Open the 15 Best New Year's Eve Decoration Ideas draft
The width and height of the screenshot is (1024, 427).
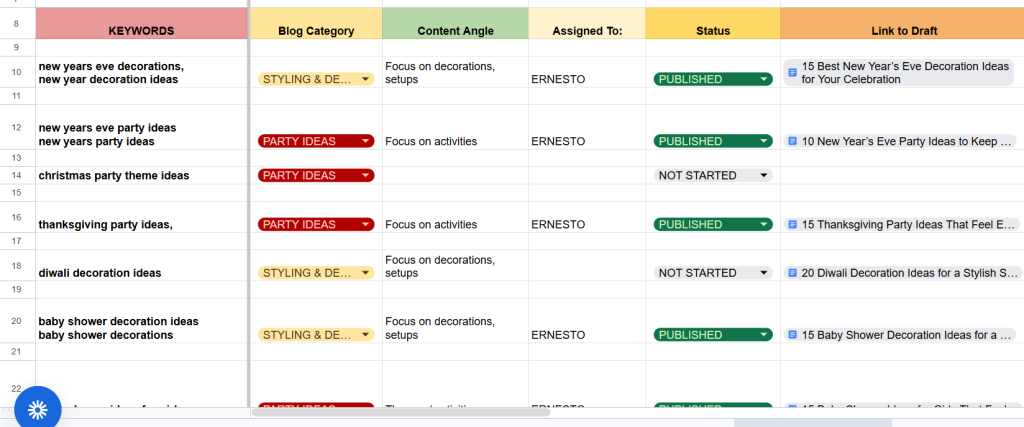[x=900, y=72]
